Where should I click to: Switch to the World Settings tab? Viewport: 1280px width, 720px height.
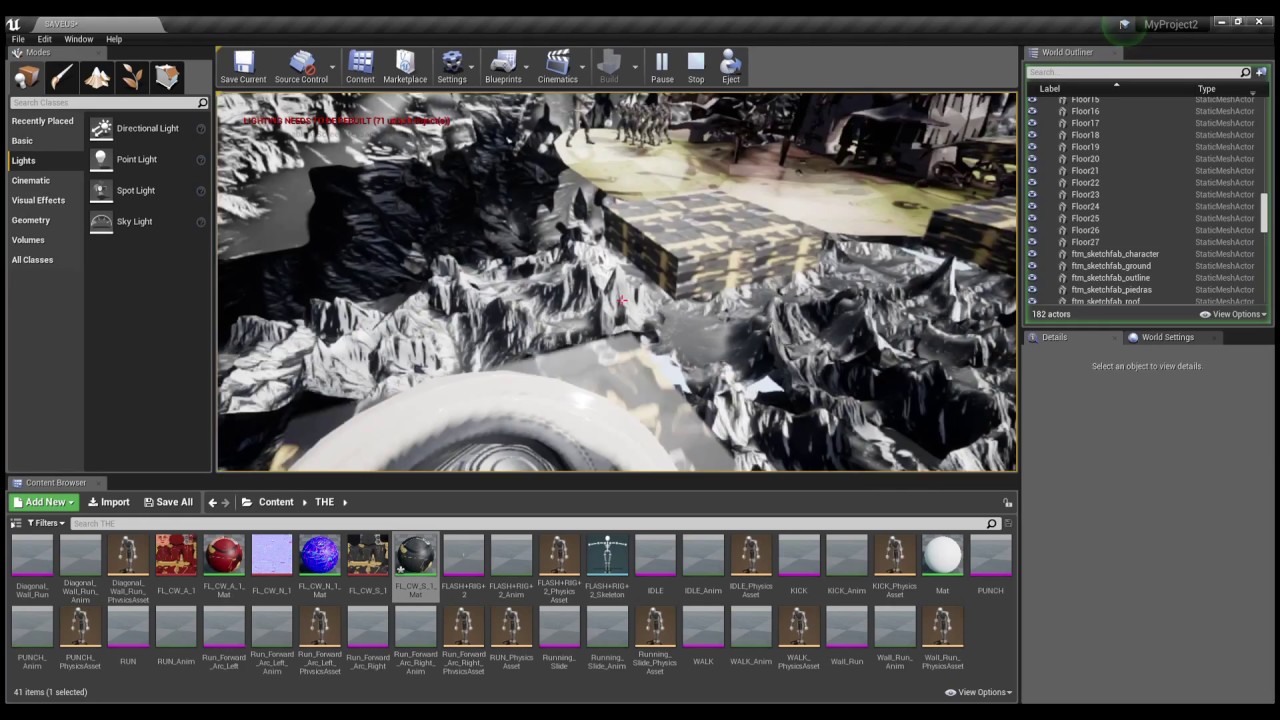(x=1166, y=337)
